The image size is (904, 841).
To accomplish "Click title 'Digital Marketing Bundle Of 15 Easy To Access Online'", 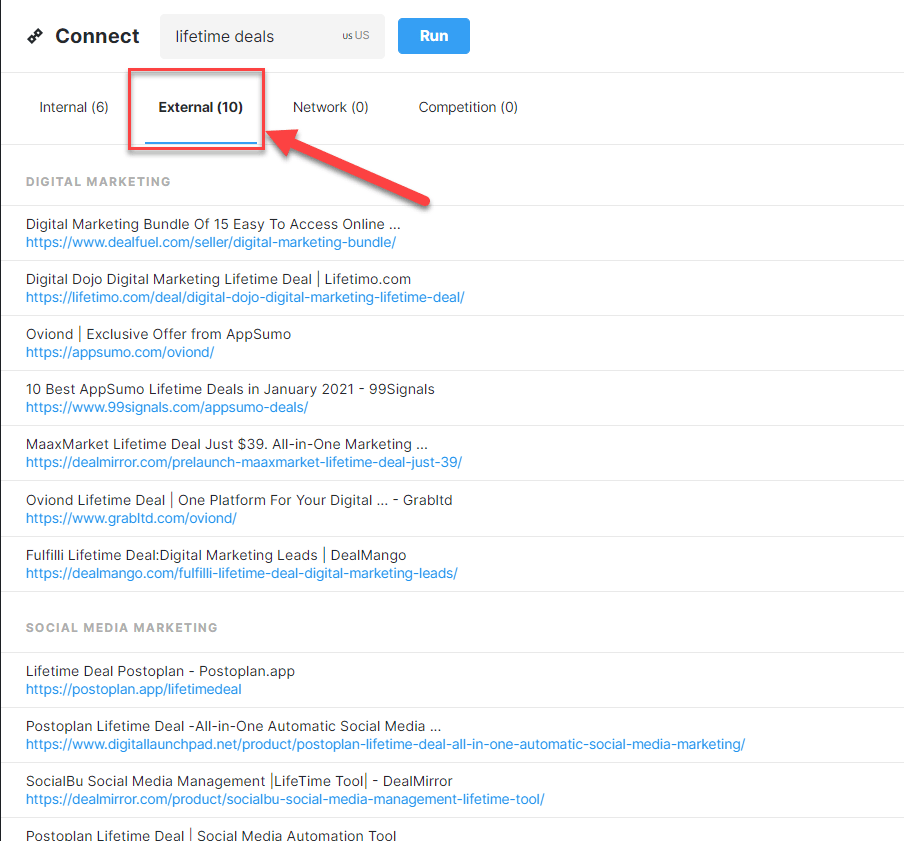I will (205, 224).
